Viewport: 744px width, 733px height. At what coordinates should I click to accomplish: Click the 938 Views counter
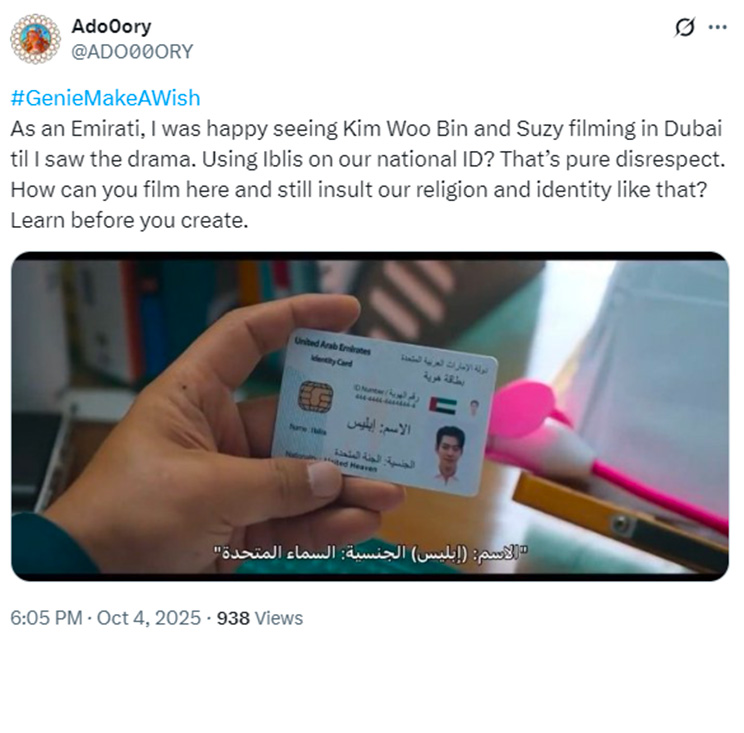260,618
